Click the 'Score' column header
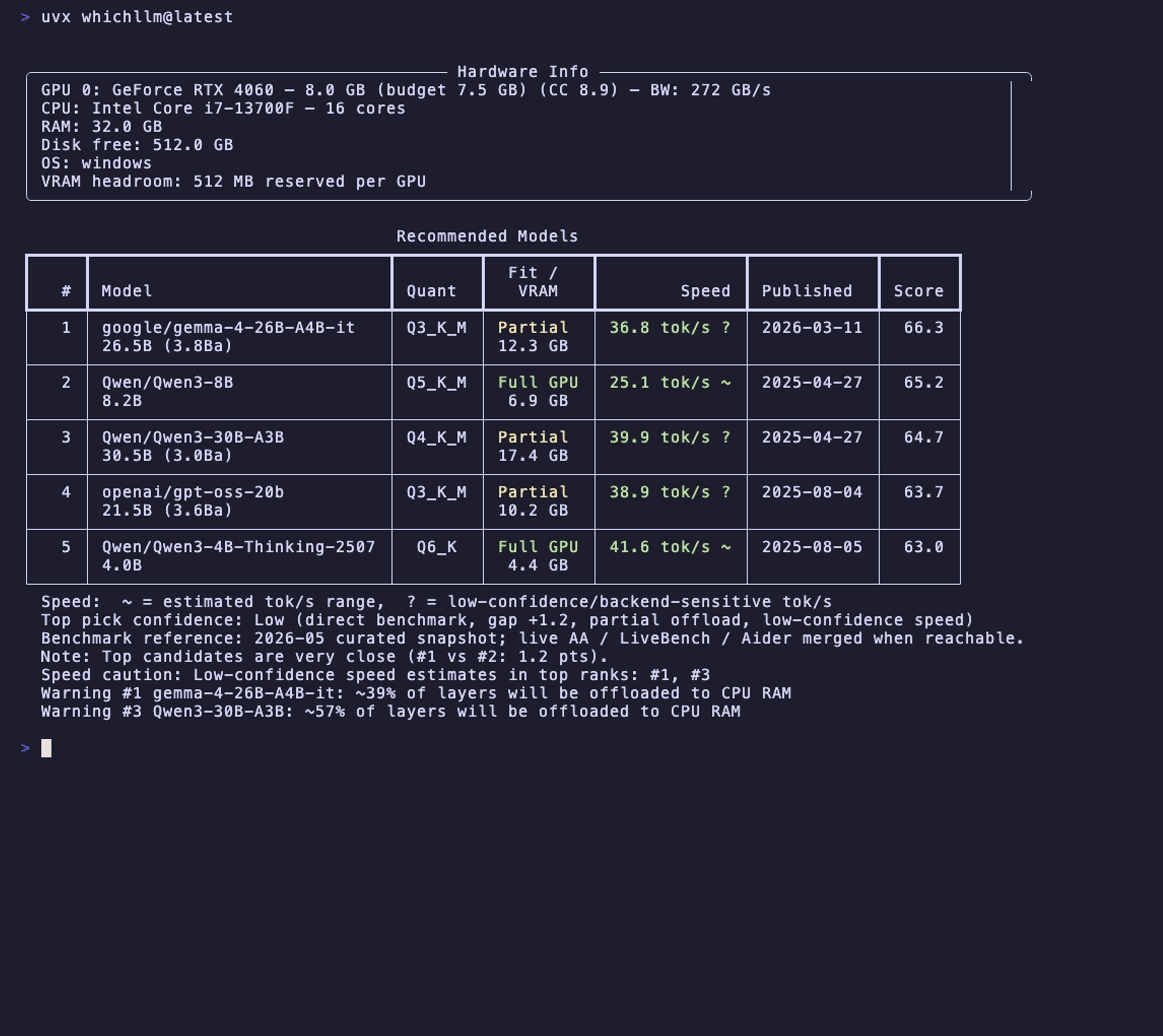 coord(918,291)
